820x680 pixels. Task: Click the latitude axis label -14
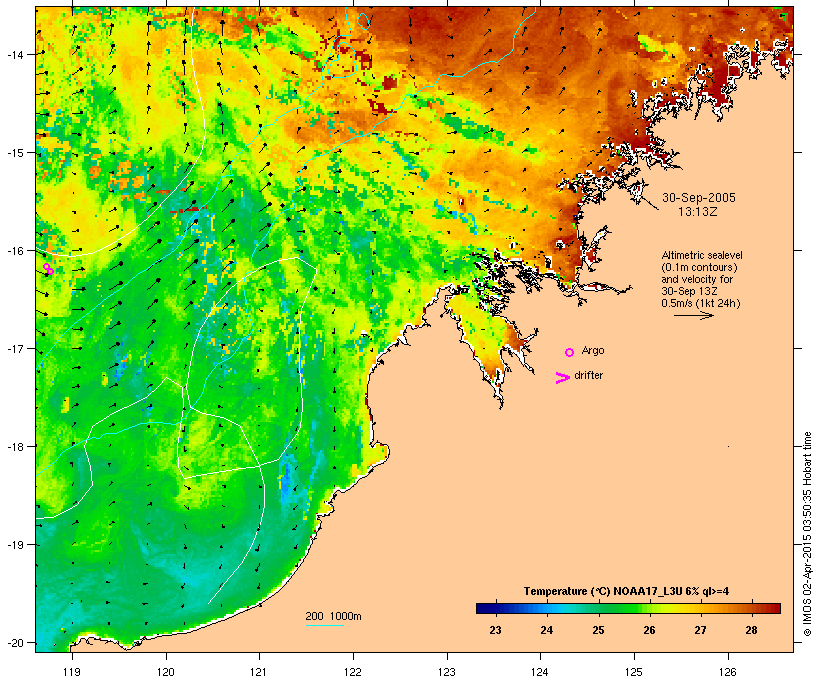tap(15, 54)
